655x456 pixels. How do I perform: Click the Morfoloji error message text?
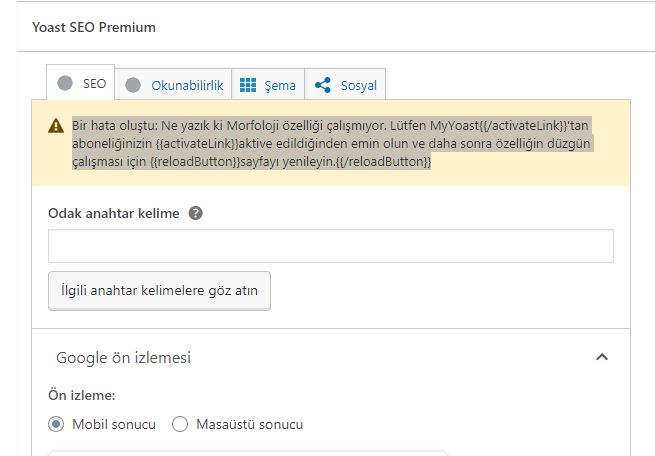coord(332,143)
